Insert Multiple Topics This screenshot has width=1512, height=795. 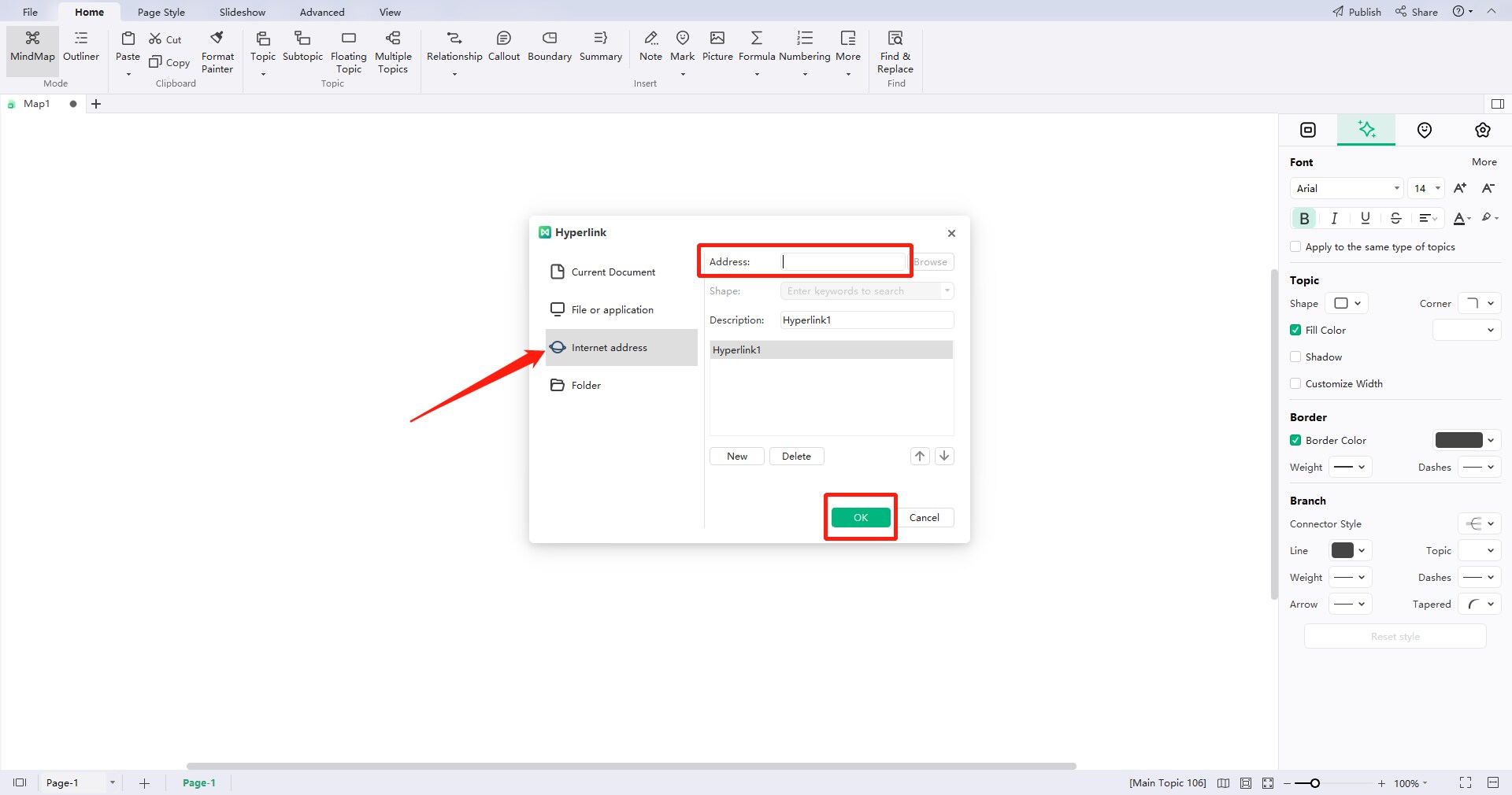pyautogui.click(x=393, y=52)
